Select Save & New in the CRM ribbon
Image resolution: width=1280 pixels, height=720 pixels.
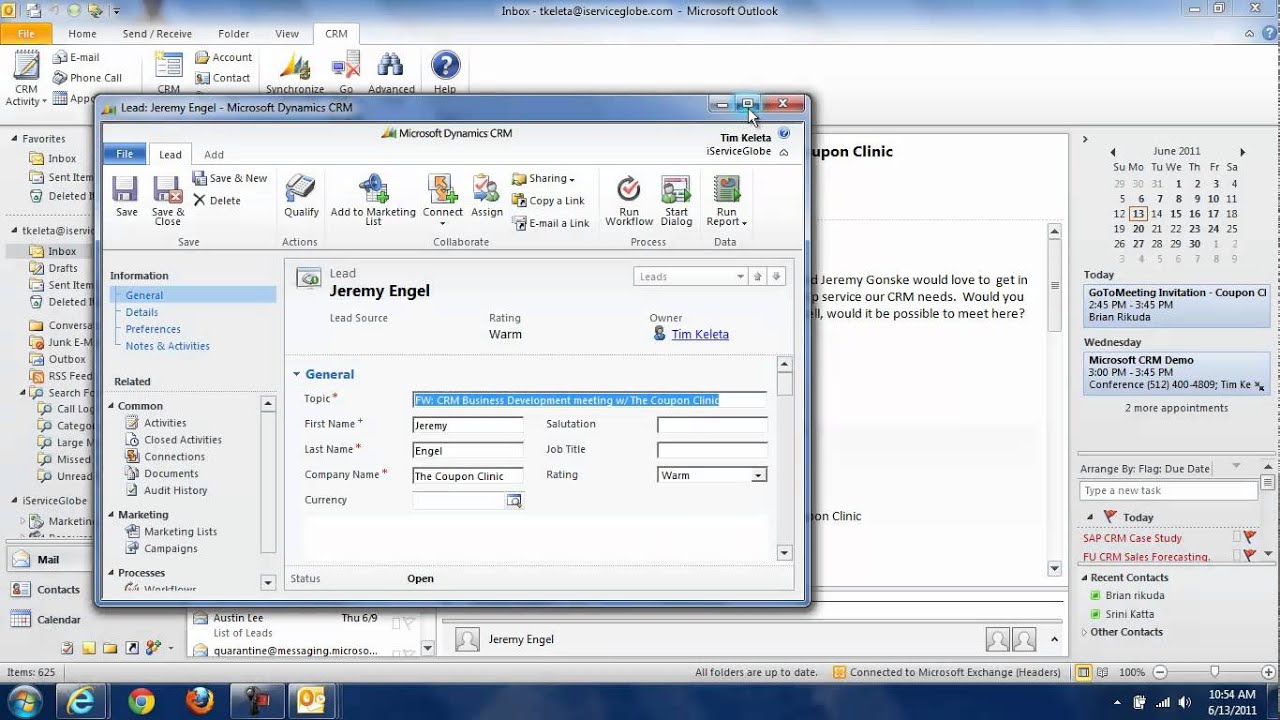tap(230, 178)
